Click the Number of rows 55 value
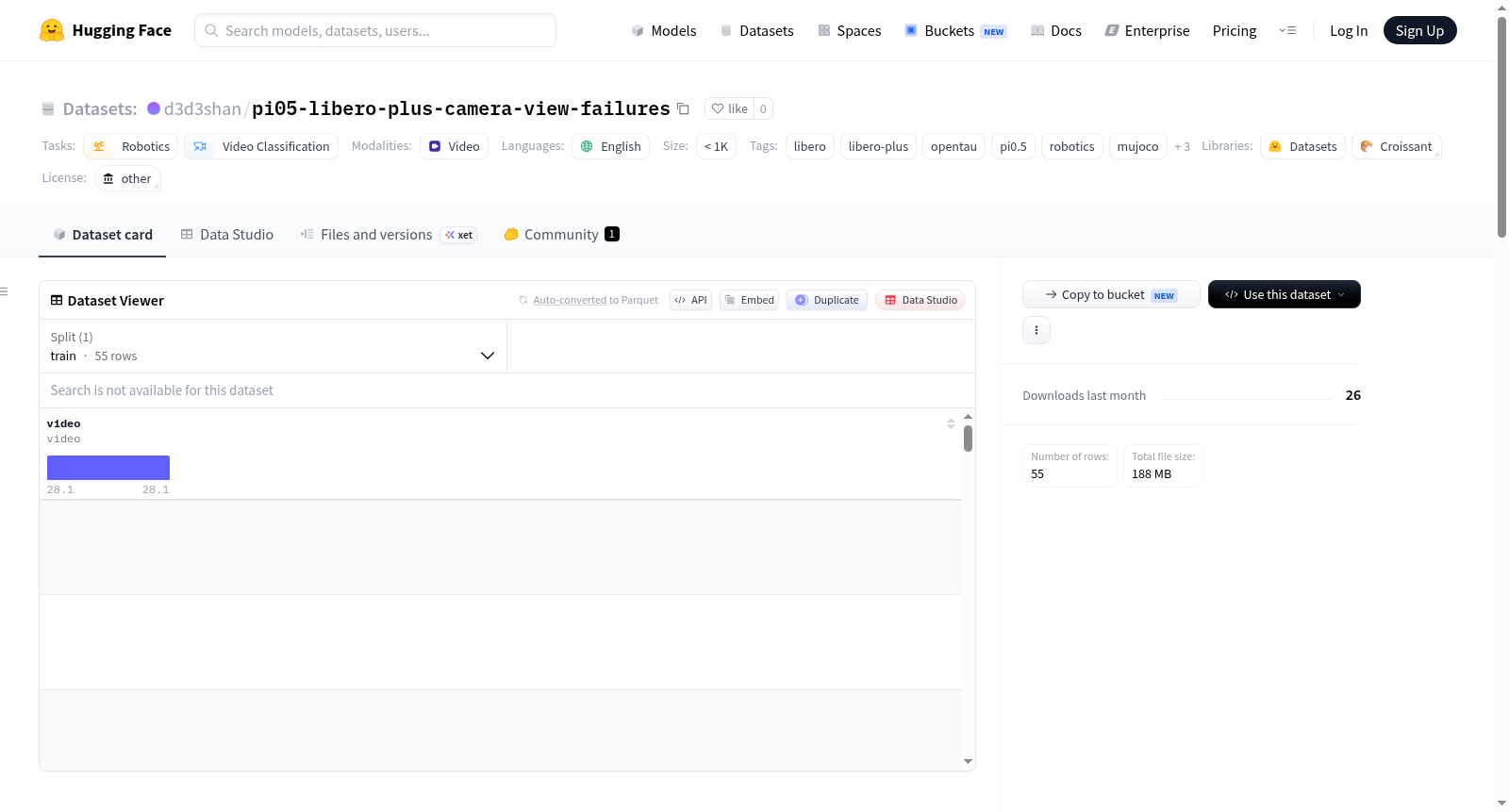1509x812 pixels. click(x=1037, y=474)
